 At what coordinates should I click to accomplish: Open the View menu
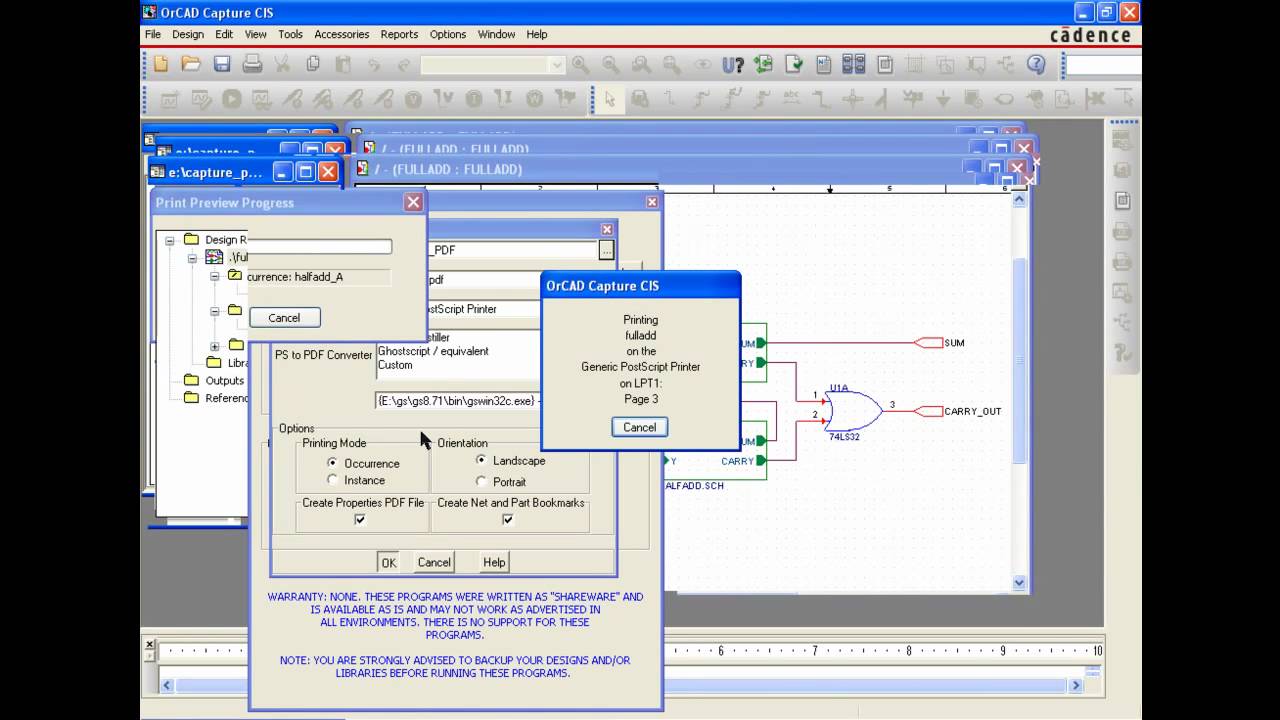(256, 34)
